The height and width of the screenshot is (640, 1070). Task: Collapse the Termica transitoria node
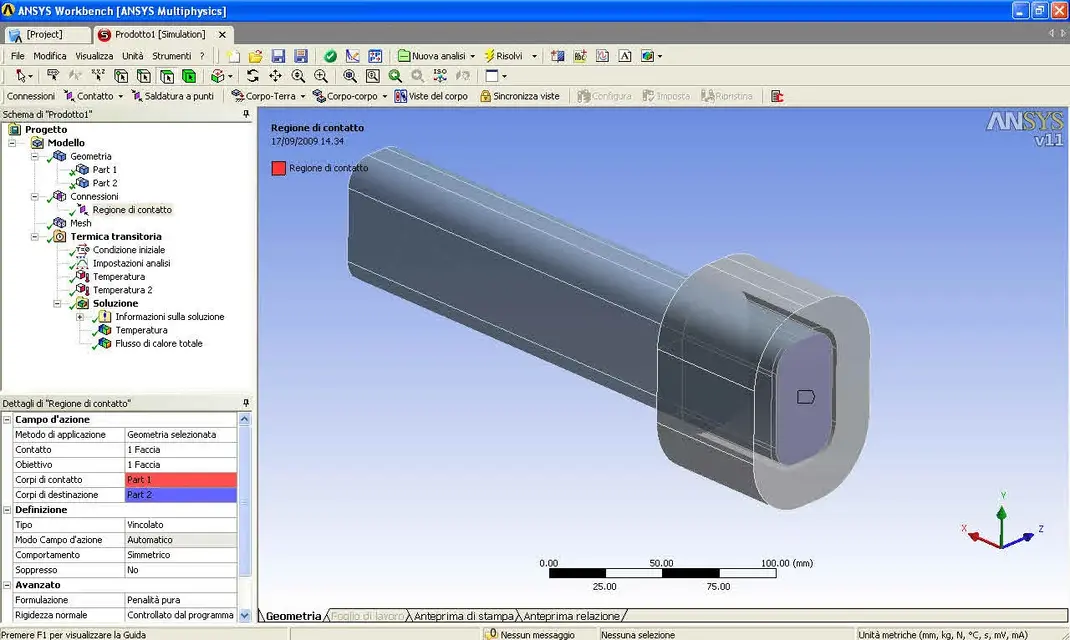[34, 237]
